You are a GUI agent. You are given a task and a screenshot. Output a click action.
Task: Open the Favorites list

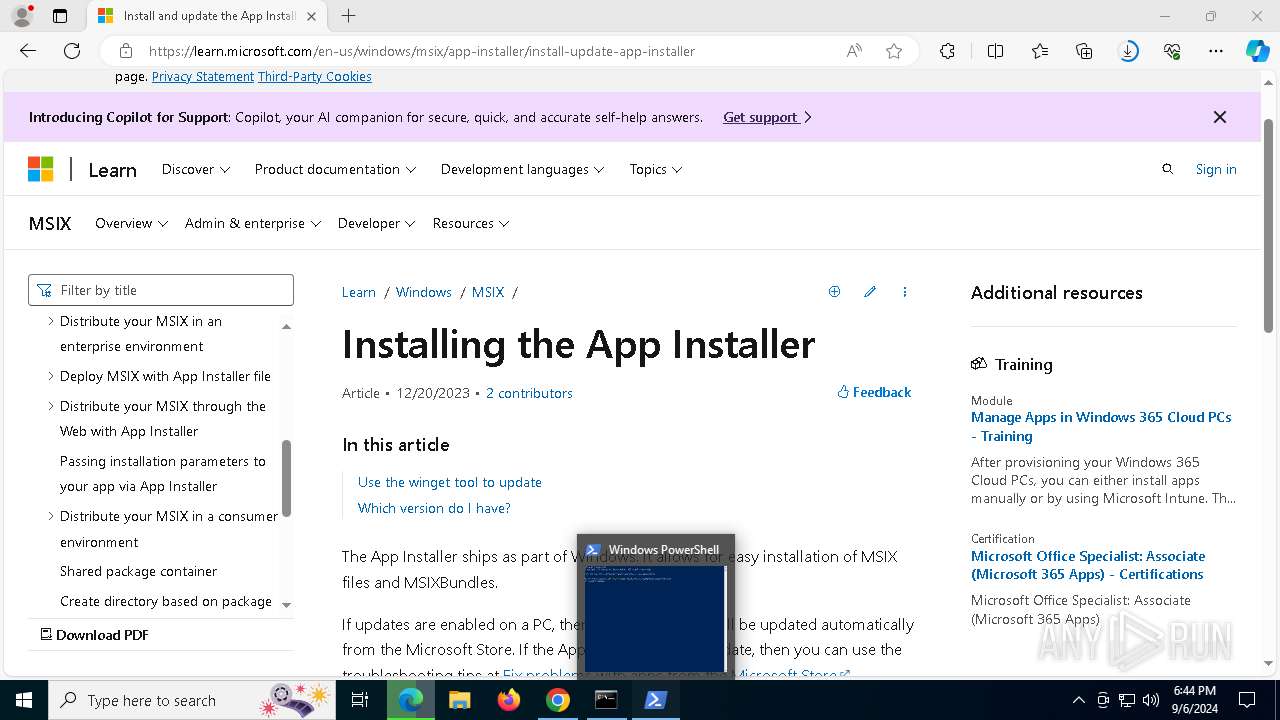pos(1040,51)
